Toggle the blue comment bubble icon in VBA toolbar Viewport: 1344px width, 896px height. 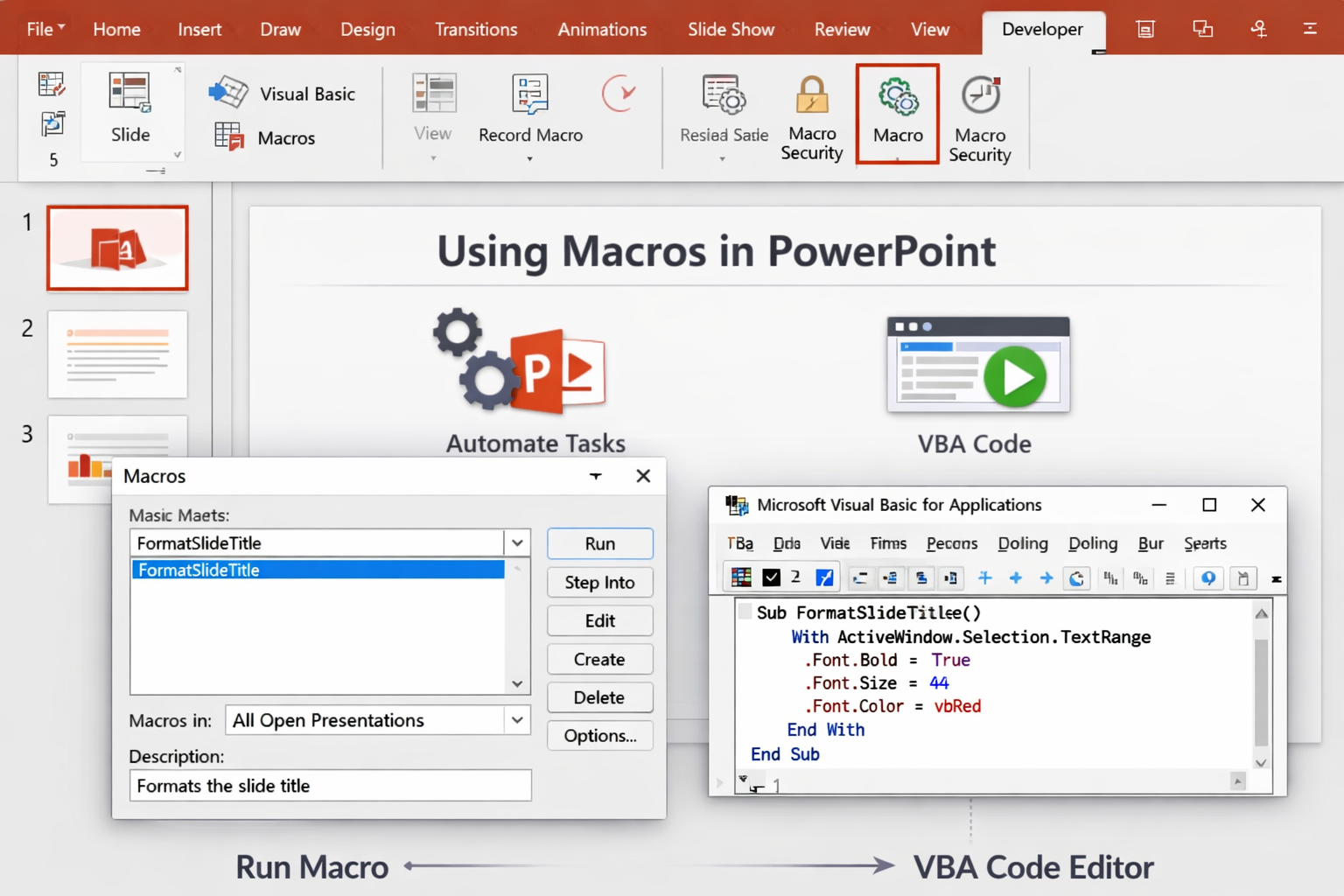(x=1207, y=577)
